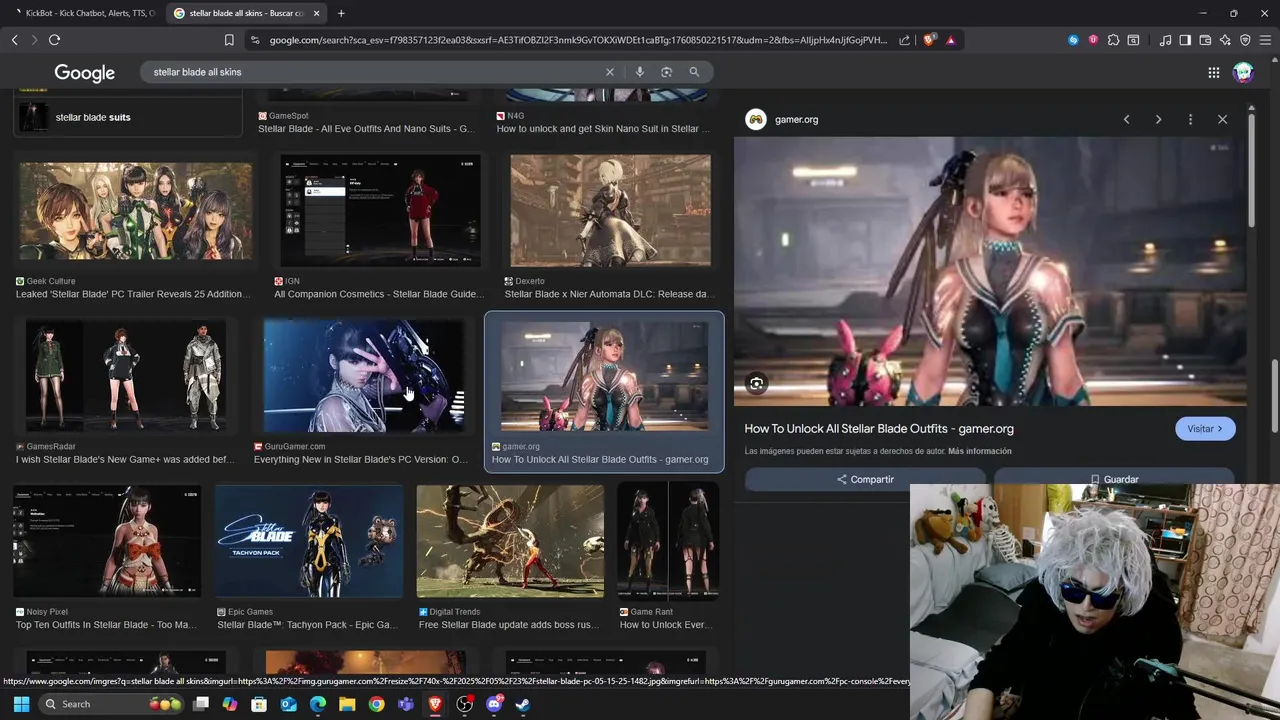Open the Geek Culture leaked trailer image
This screenshot has width=1280, height=720.
point(135,211)
